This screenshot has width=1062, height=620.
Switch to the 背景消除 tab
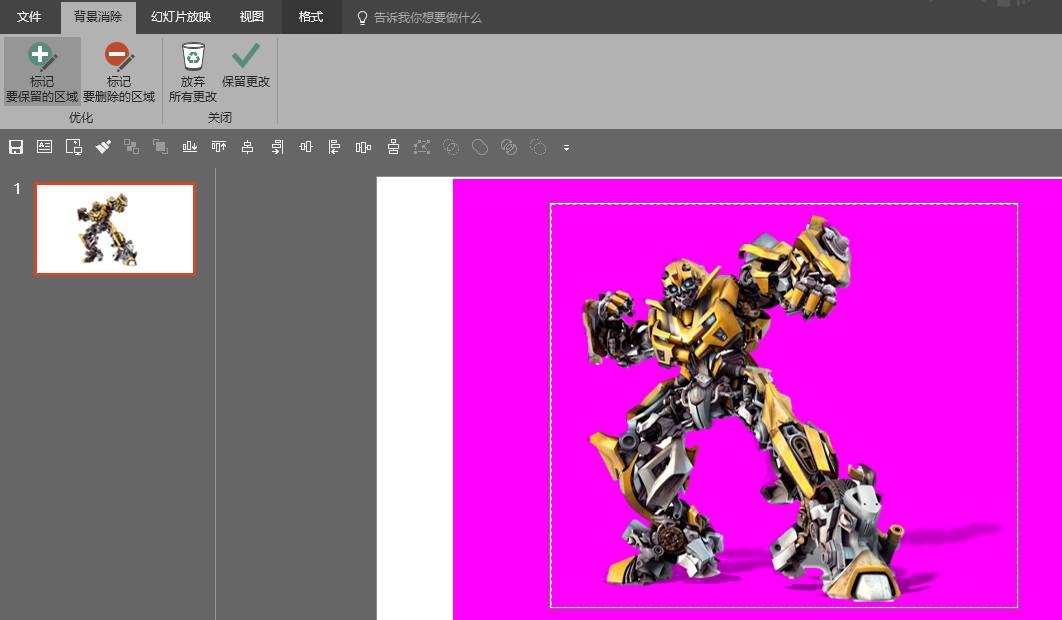click(x=98, y=17)
